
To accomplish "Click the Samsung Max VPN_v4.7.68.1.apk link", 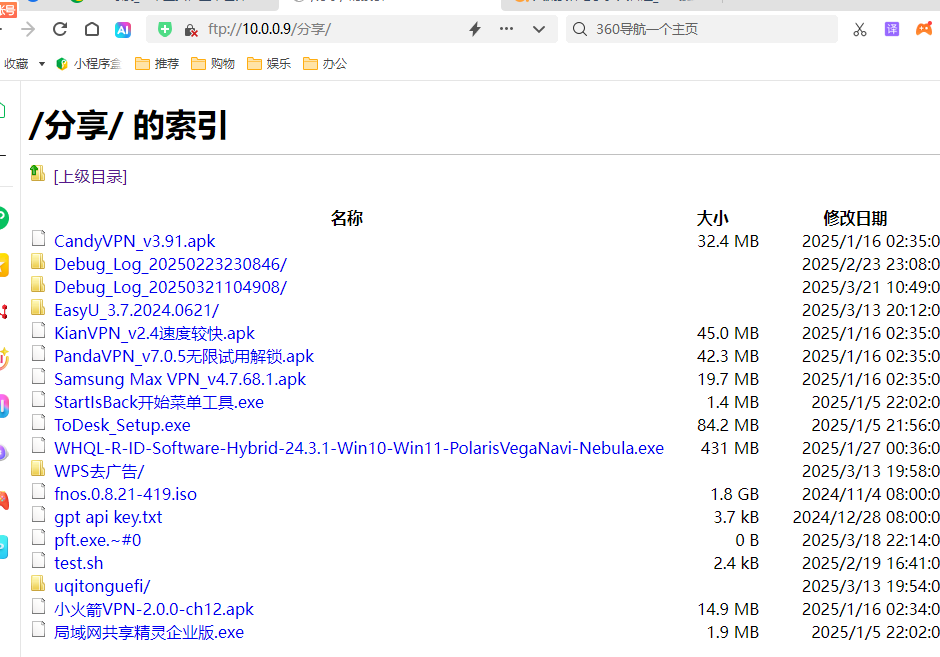I will click(180, 379).
